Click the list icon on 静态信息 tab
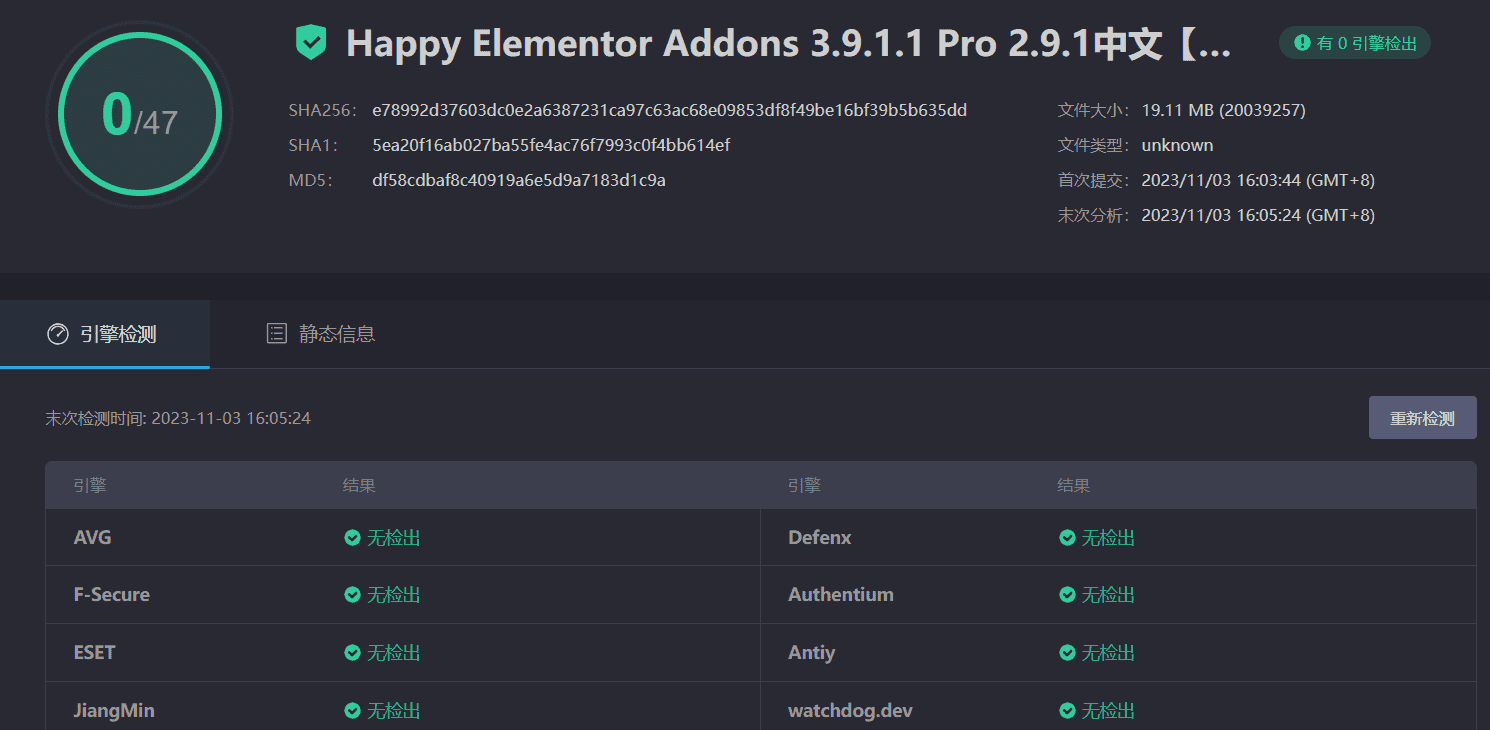This screenshot has width=1490, height=730. (x=277, y=334)
